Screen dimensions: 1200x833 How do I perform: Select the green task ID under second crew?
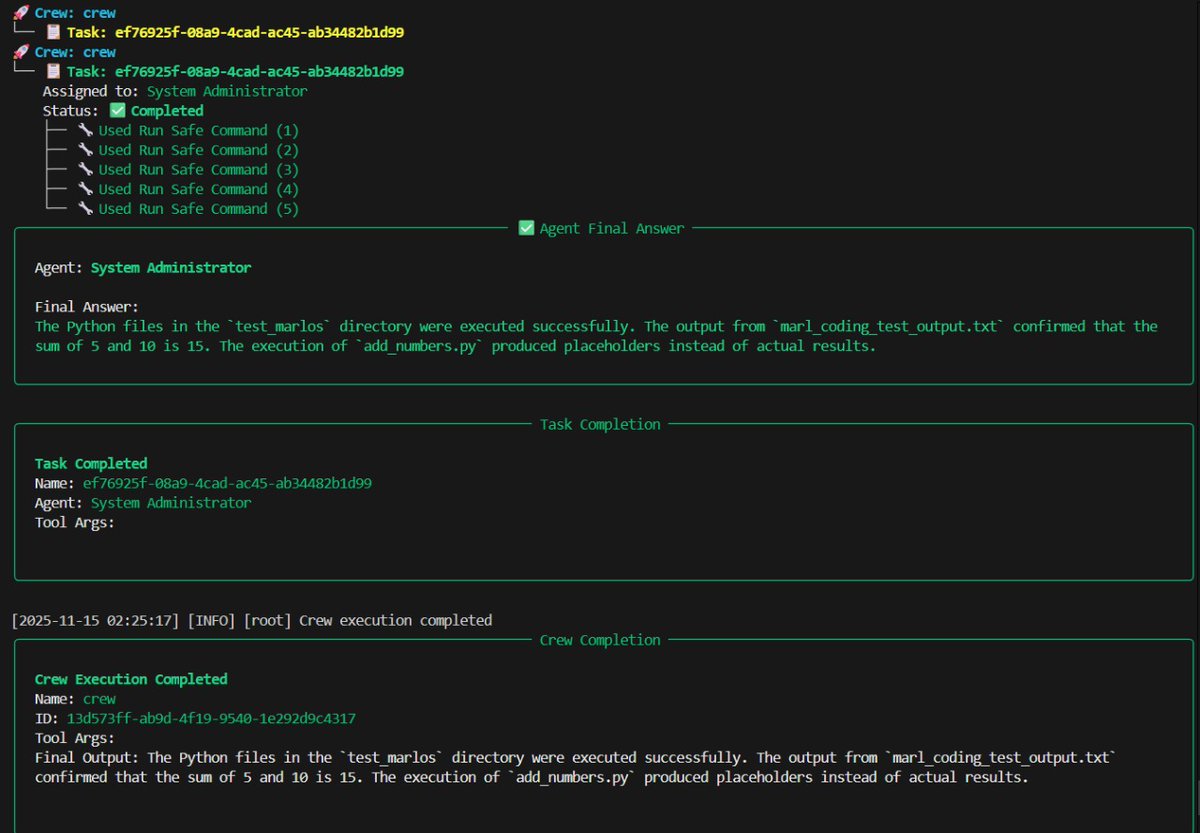coord(260,71)
